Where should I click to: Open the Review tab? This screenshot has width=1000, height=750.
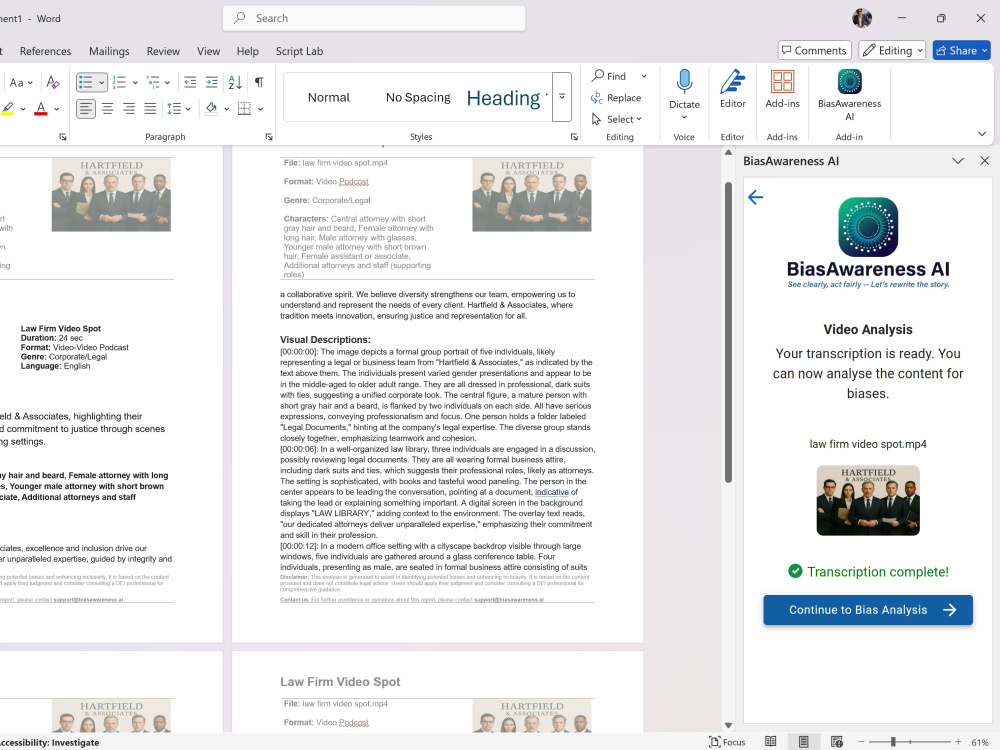(163, 51)
